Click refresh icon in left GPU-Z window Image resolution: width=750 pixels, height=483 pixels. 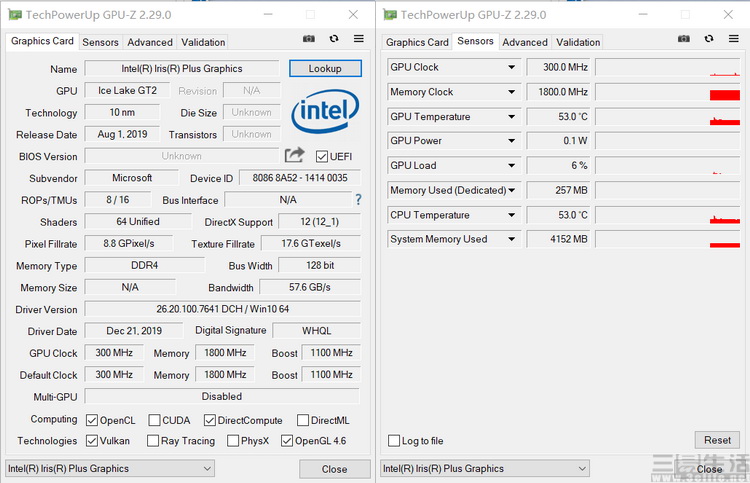(x=334, y=39)
